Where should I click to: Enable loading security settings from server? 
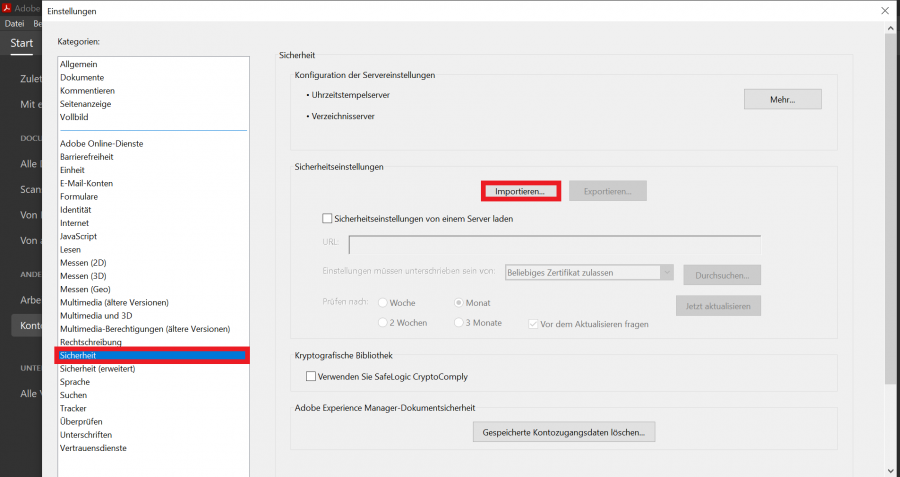pyautogui.click(x=327, y=218)
